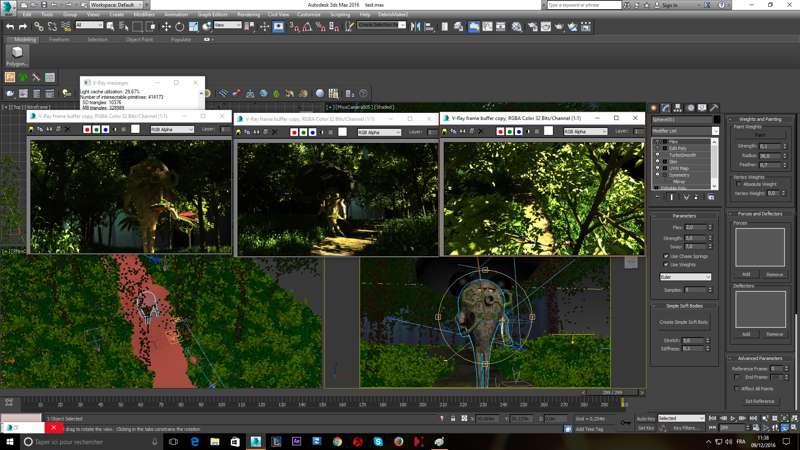Enable the End Frame checkbox

click(x=737, y=377)
